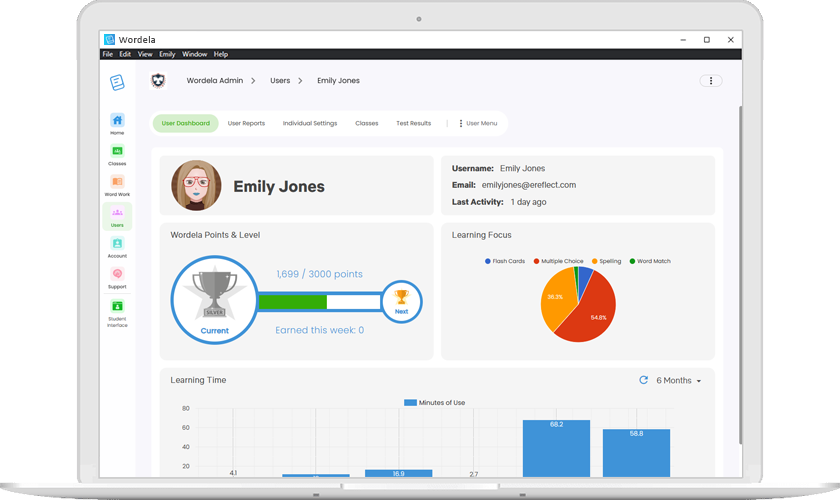Viewport: 840px width, 500px height.
Task: Click the Users breadcrumb link
Action: point(280,80)
